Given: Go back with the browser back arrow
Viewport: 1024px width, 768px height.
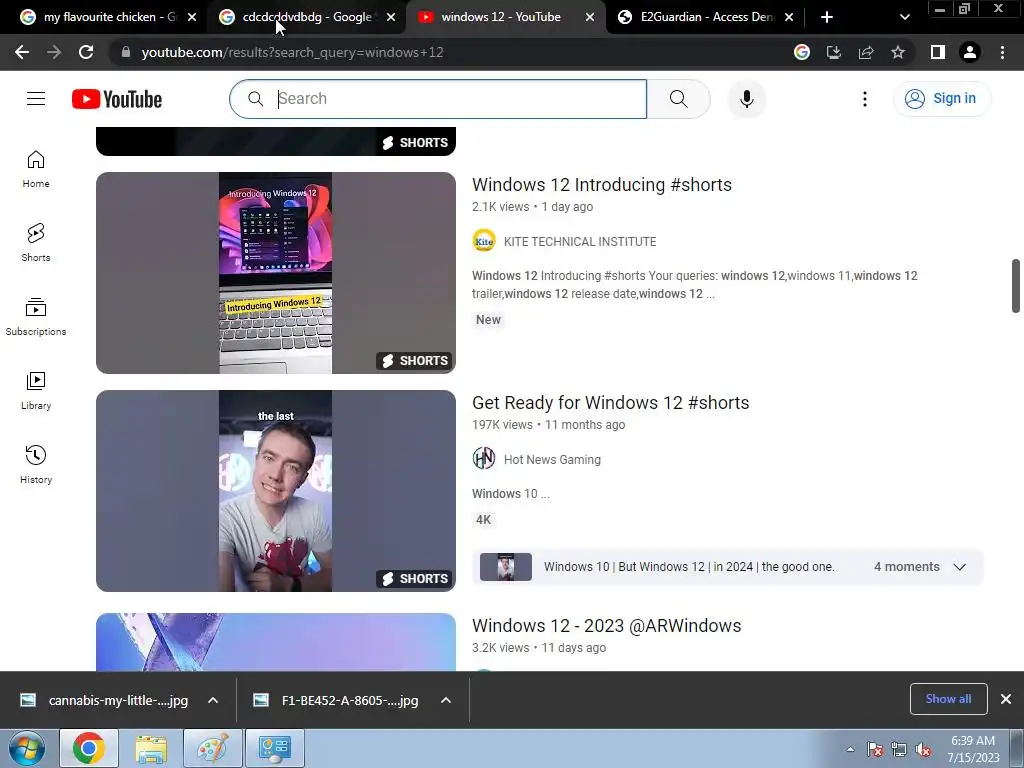Looking at the screenshot, I should coord(22,52).
